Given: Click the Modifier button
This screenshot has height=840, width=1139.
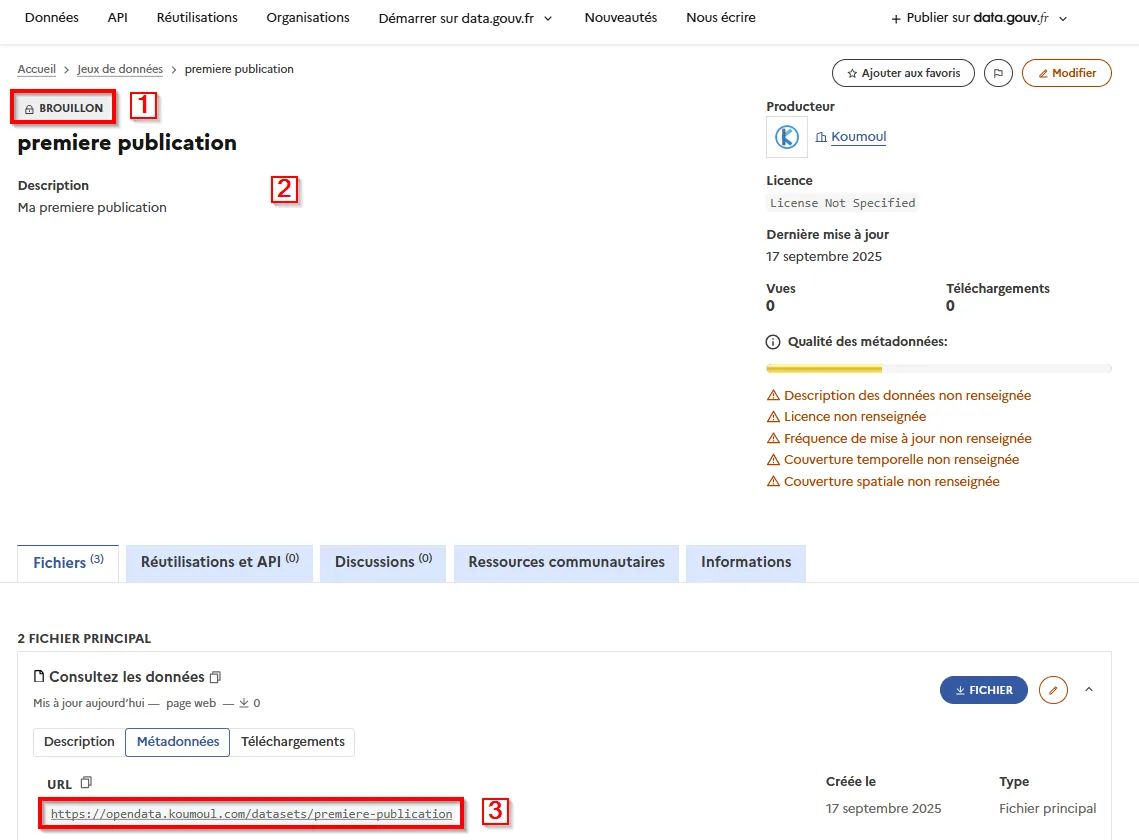Looking at the screenshot, I should tap(1066, 73).
